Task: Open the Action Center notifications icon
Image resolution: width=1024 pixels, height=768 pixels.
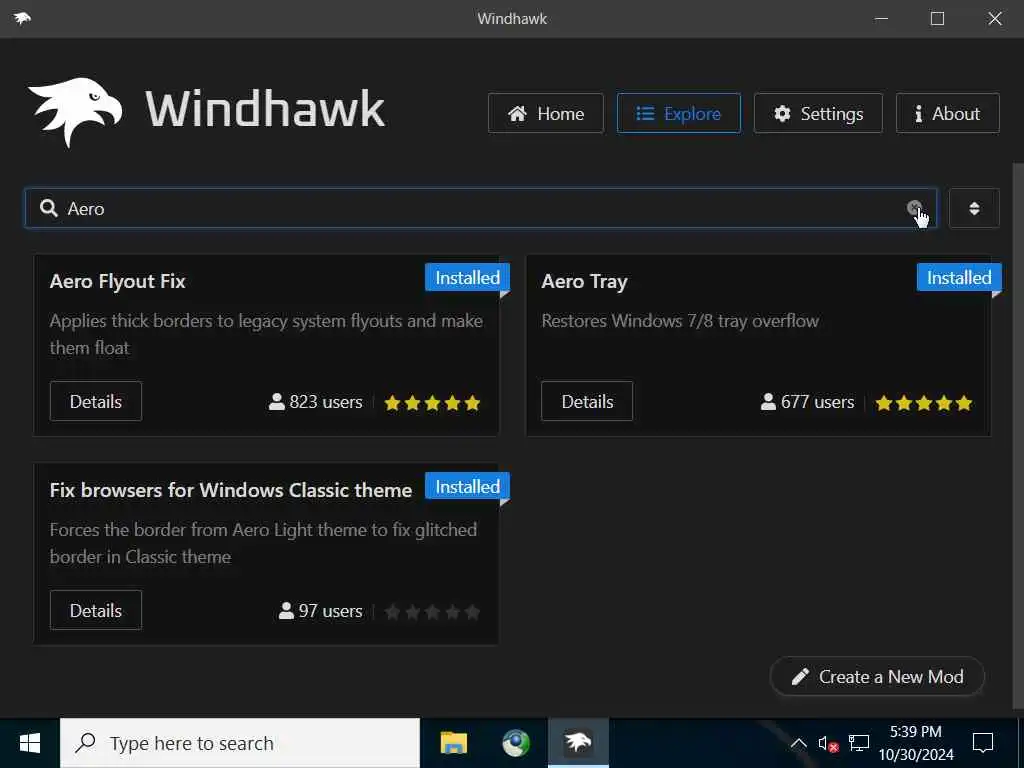Action: pos(983,743)
